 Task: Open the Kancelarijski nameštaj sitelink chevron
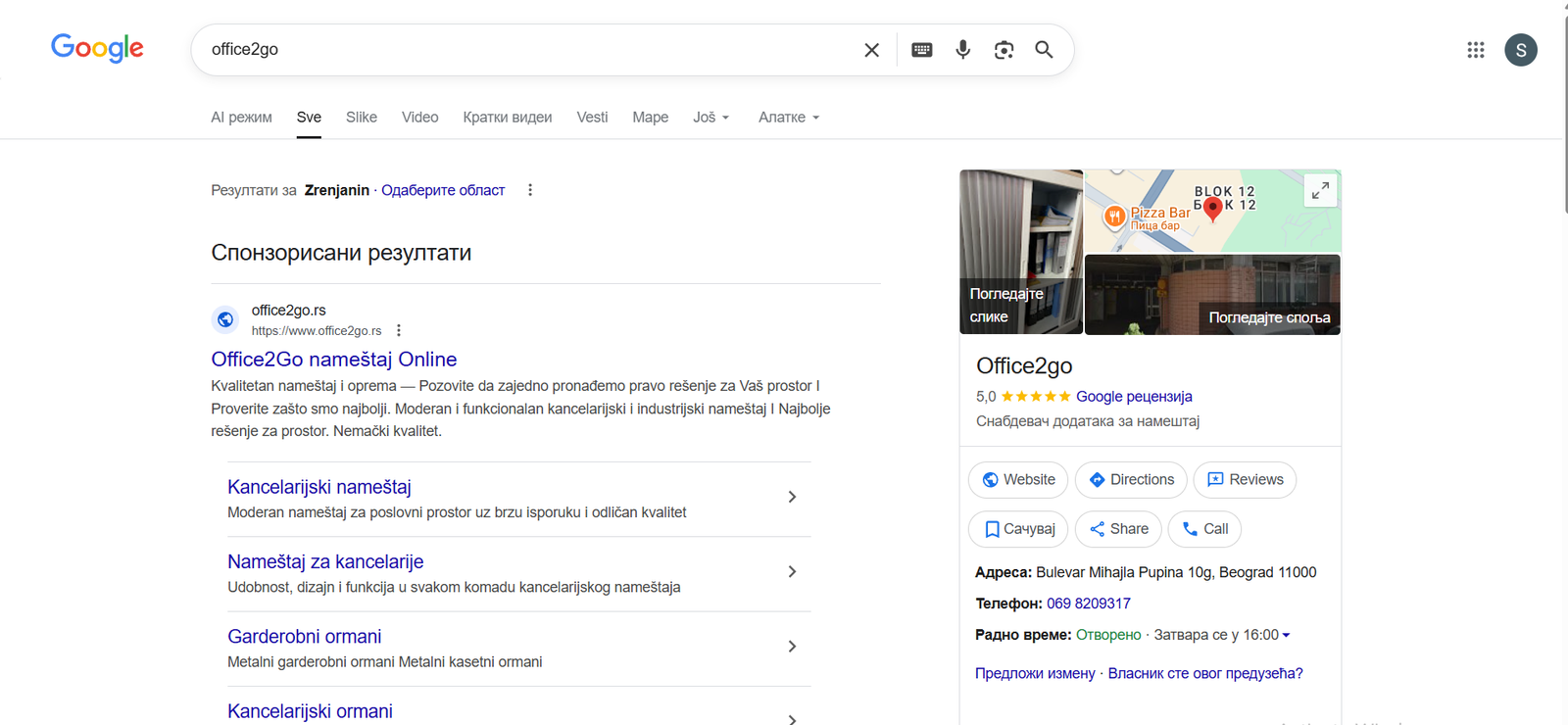tap(792, 498)
